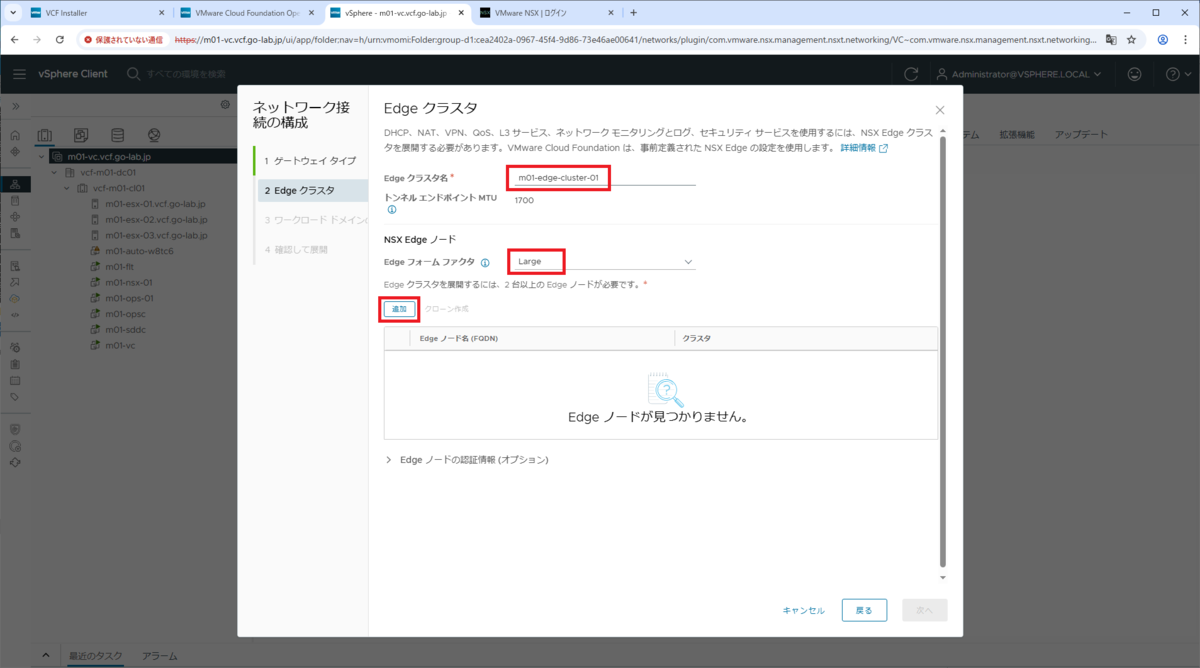1200x668 pixels.
Task: Click the vSphere refresh icon in header
Action: click(x=911, y=74)
